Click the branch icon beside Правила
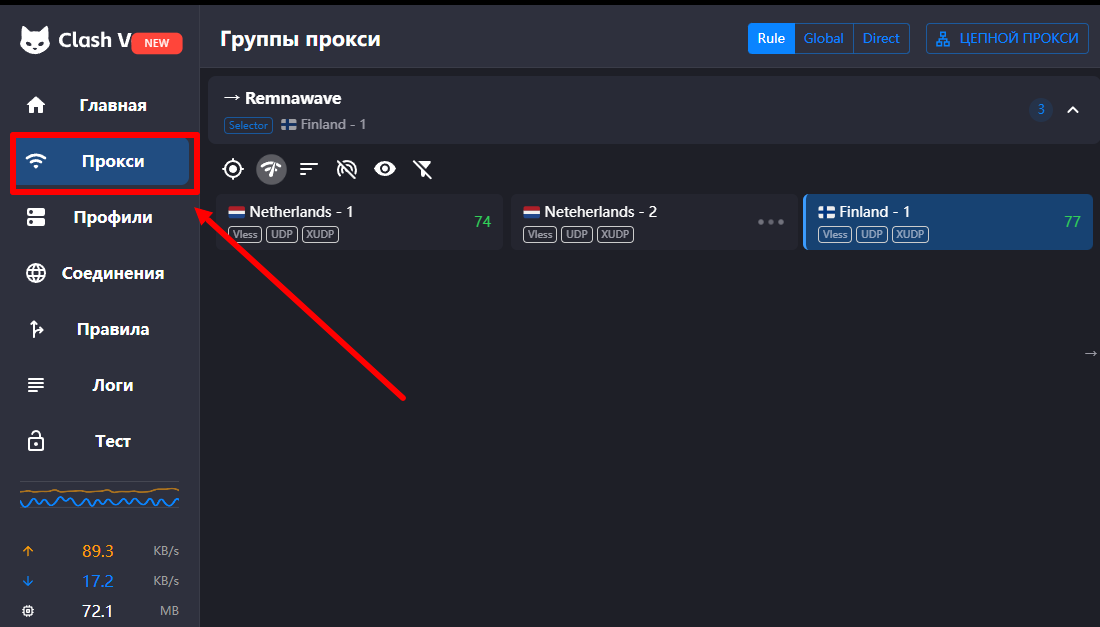1100x627 pixels. (36, 329)
